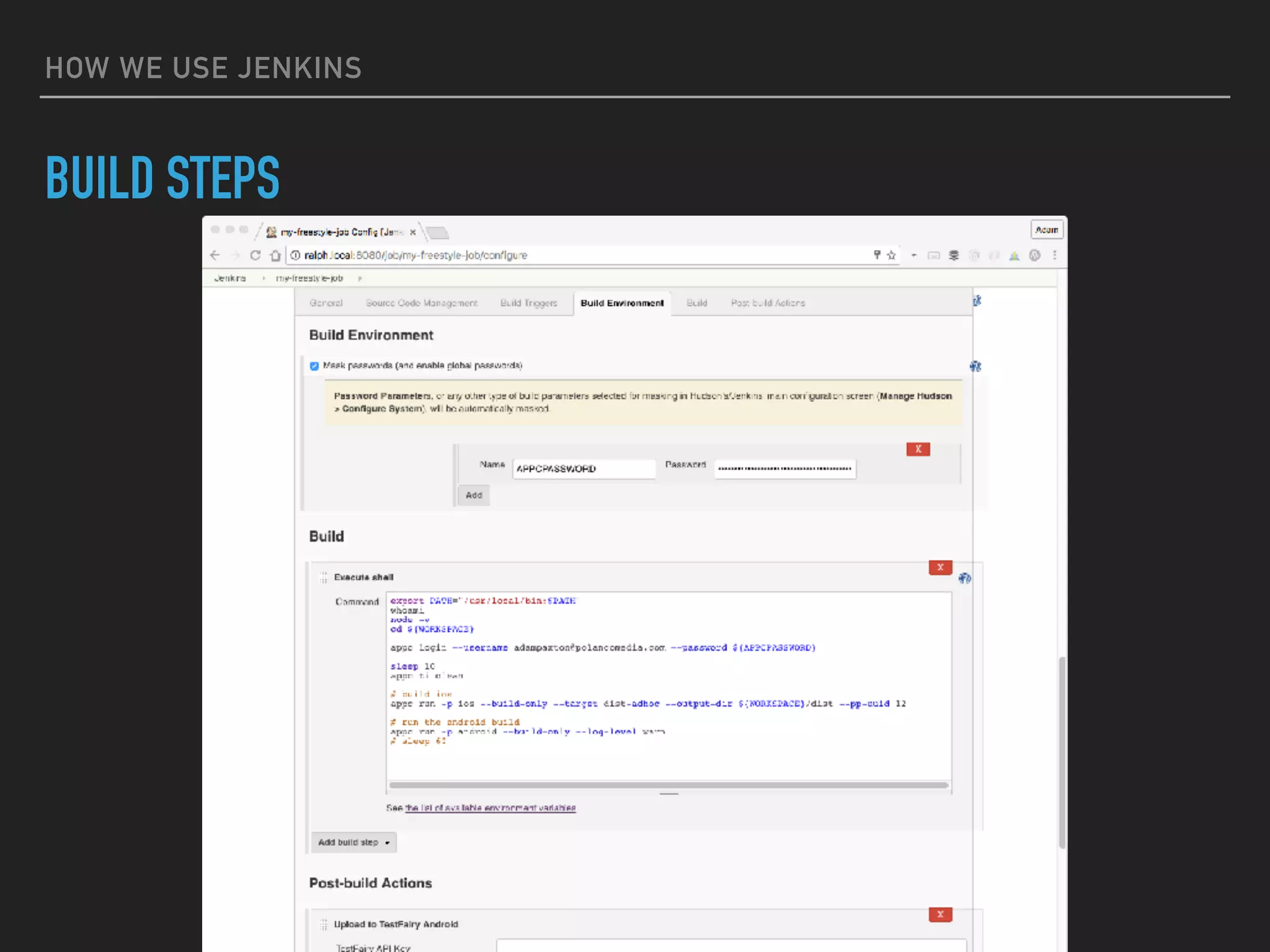Click the Buffer stacked-layers extension icon
This screenshot has width=1270, height=952.
(x=954, y=255)
